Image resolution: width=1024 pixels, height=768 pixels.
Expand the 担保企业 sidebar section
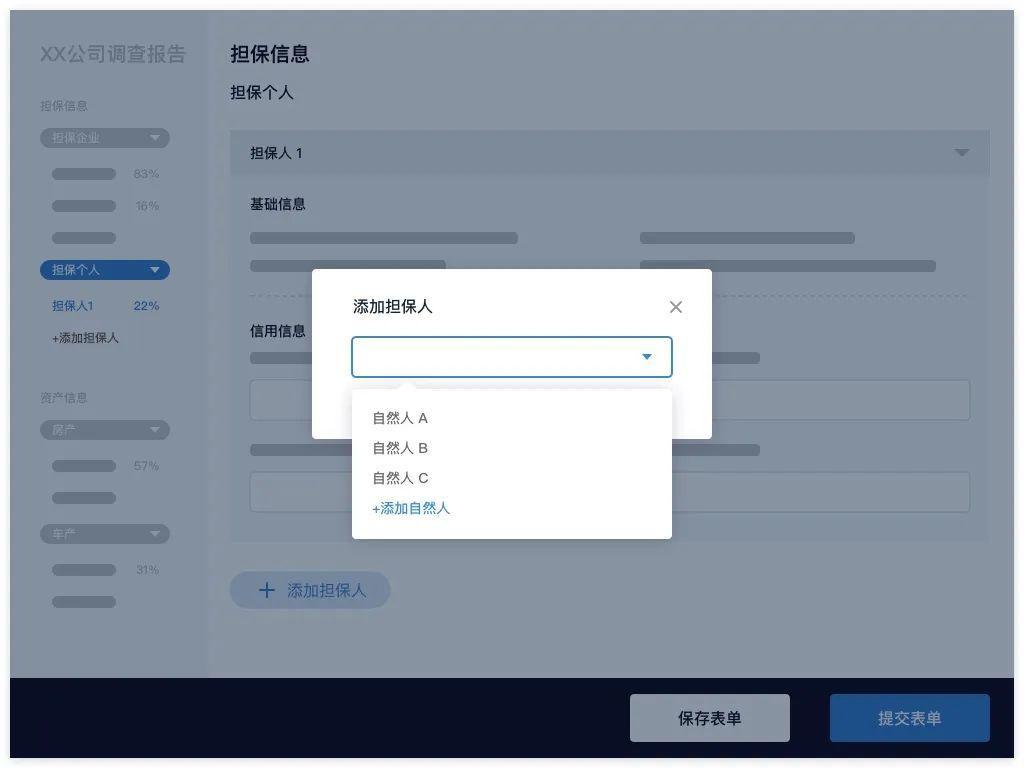[x=104, y=138]
